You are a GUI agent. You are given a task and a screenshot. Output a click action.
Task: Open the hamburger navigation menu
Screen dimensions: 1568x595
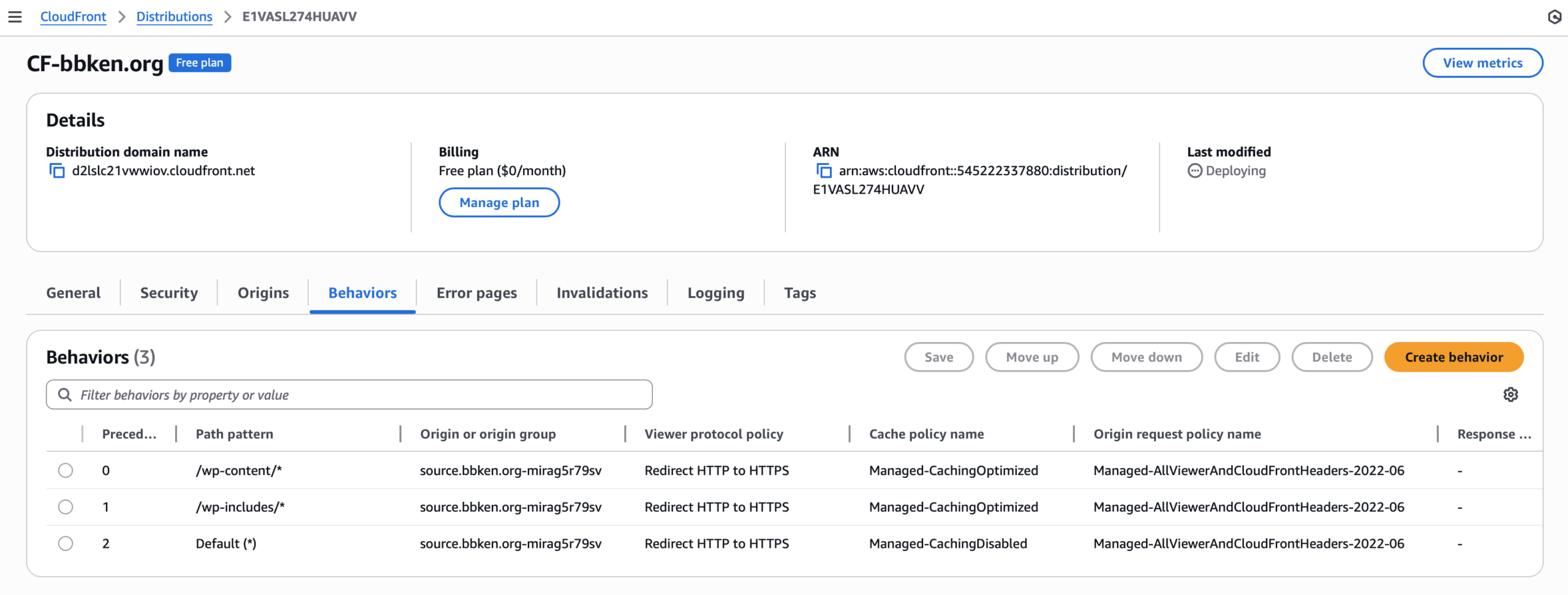[x=15, y=17]
